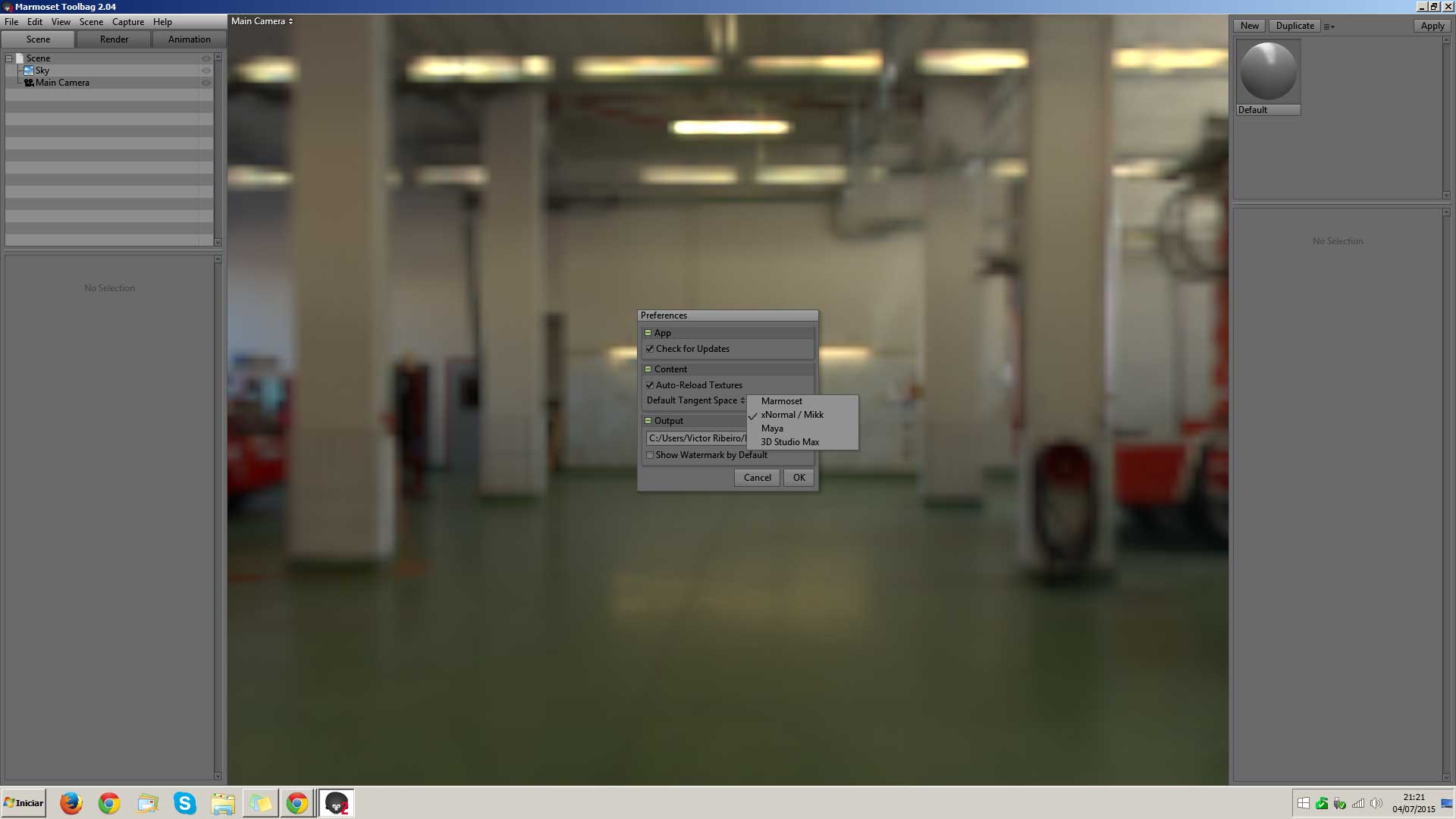
Task: Select xNormal / Mikk tangent space option
Action: [x=803, y=415]
